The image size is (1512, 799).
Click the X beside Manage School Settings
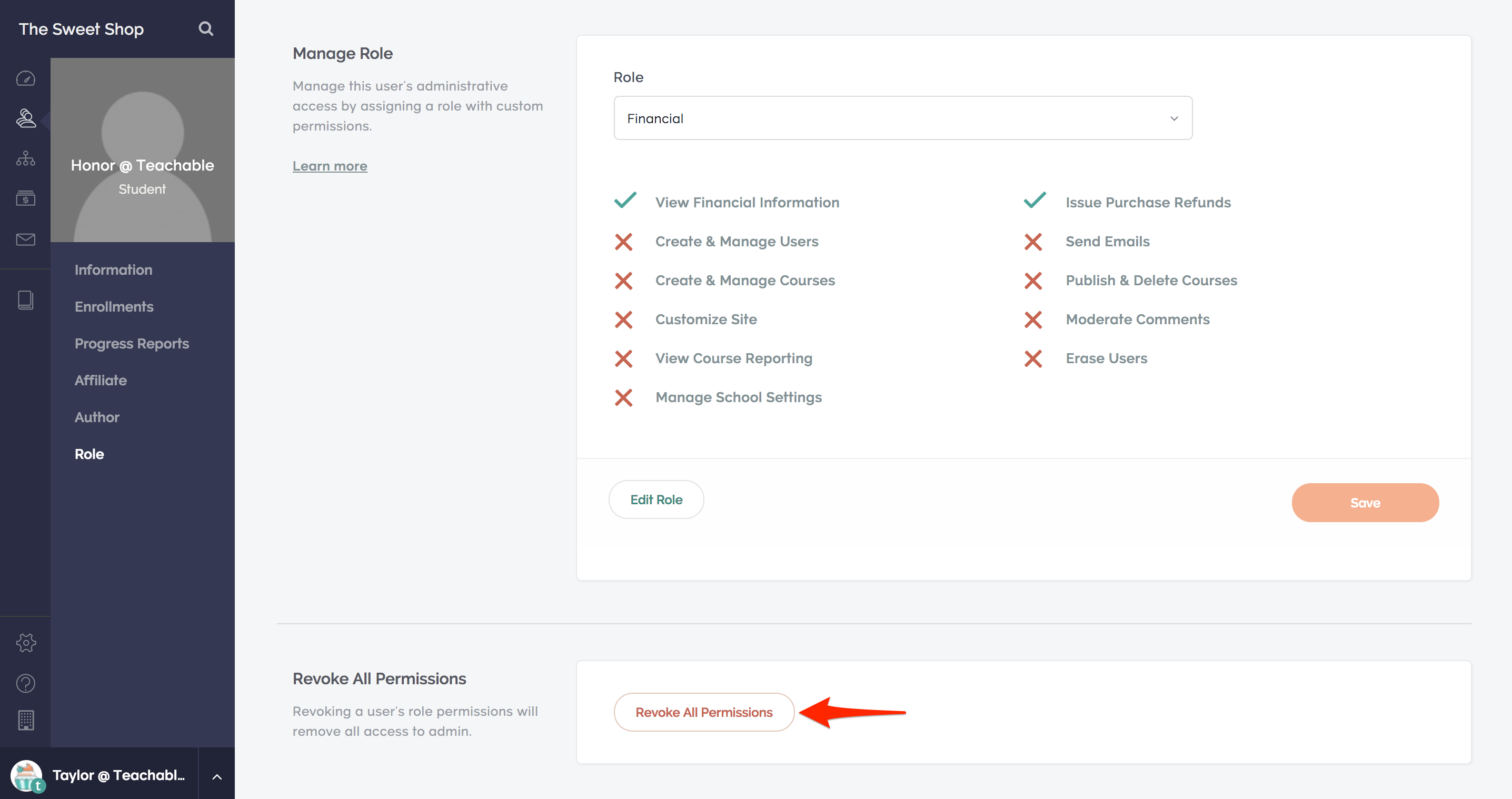(x=623, y=398)
